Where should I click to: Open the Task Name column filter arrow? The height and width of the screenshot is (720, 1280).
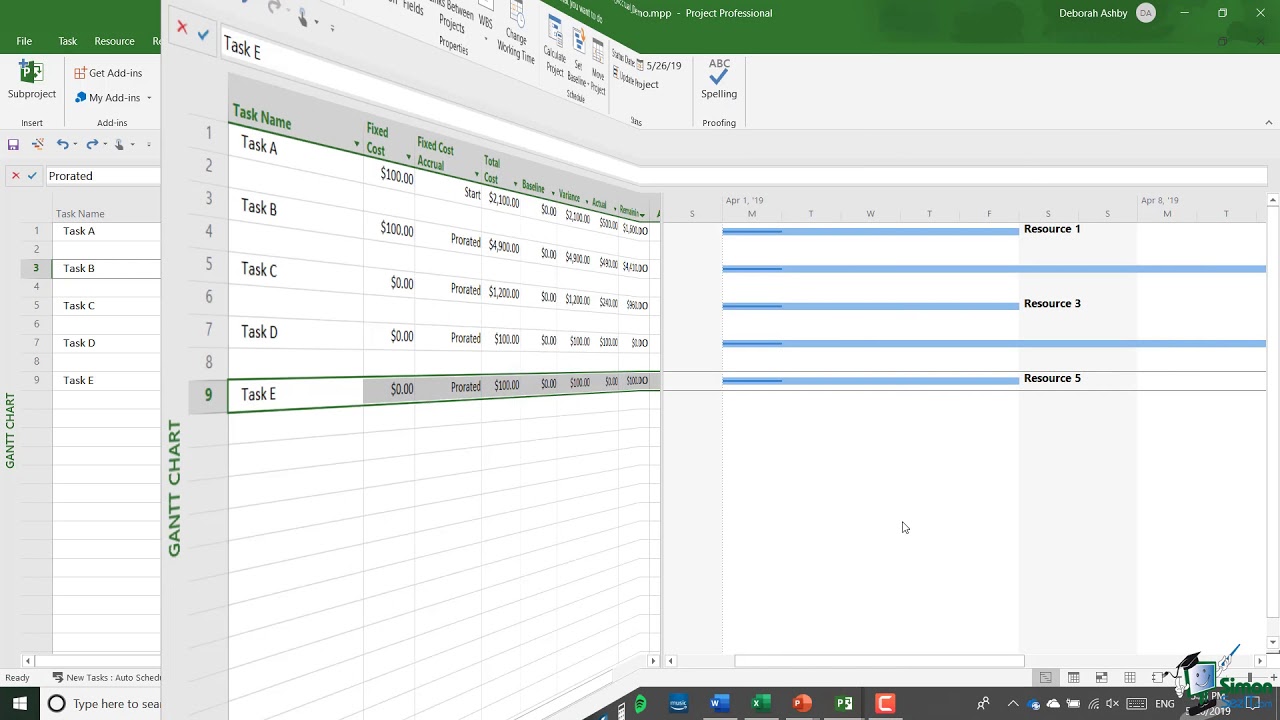tap(356, 146)
